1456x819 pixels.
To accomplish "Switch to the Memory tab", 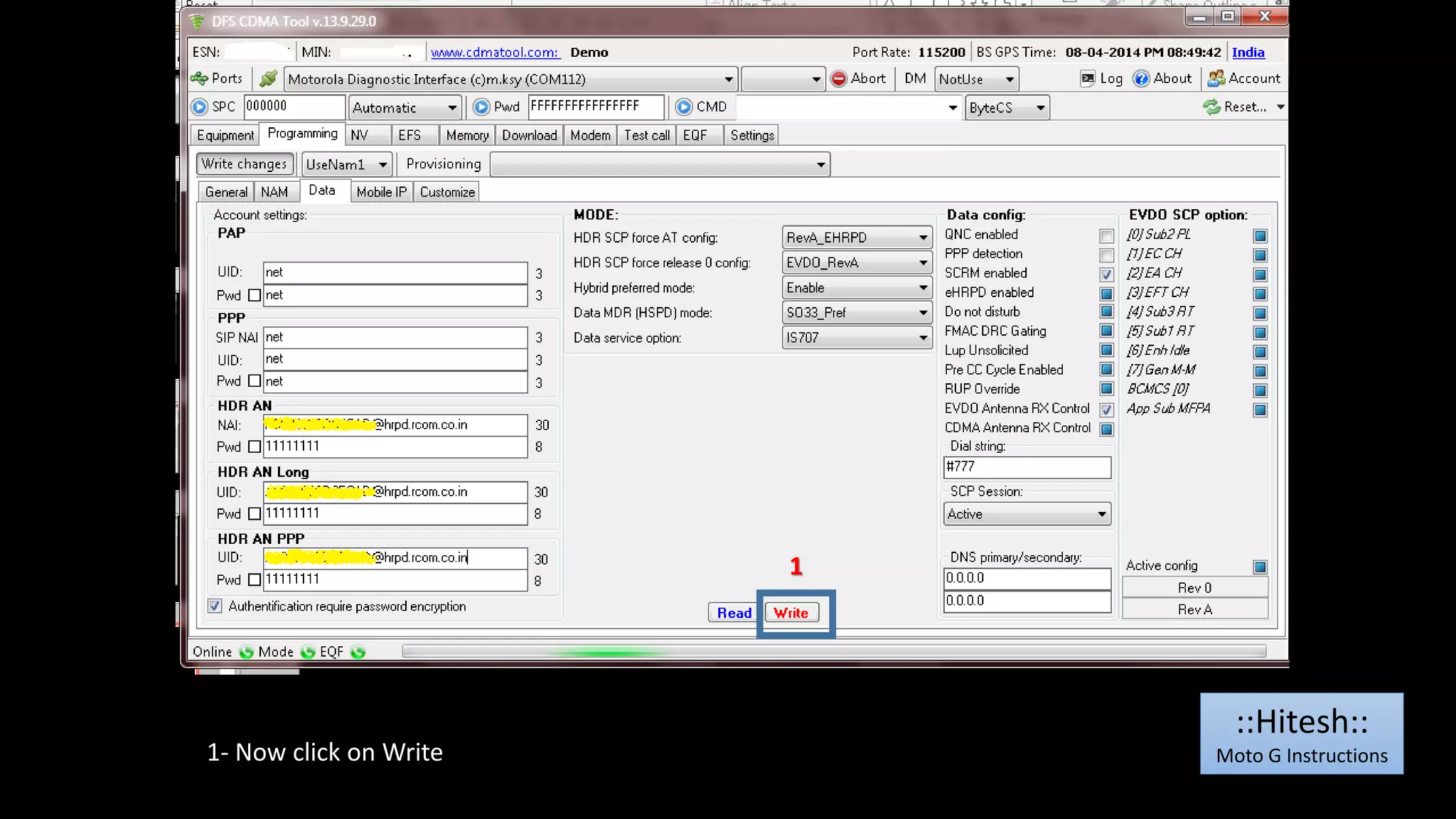I will pos(467,135).
